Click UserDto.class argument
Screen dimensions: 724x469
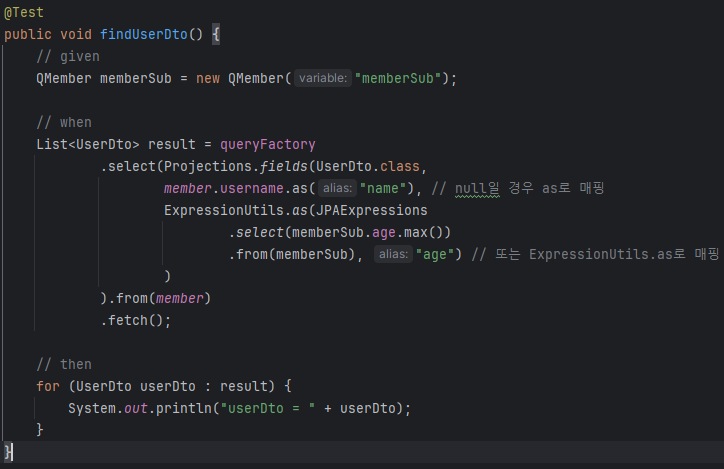click(x=368, y=167)
